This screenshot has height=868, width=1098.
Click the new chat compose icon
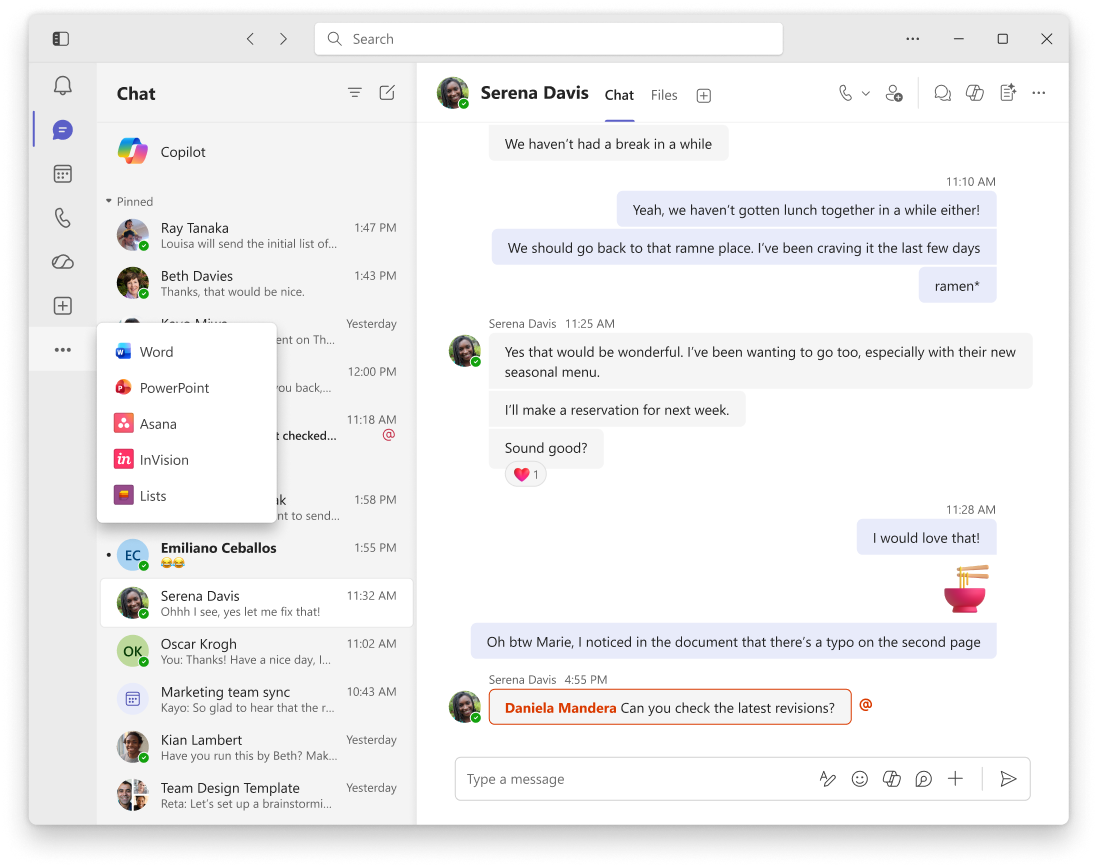tap(387, 92)
